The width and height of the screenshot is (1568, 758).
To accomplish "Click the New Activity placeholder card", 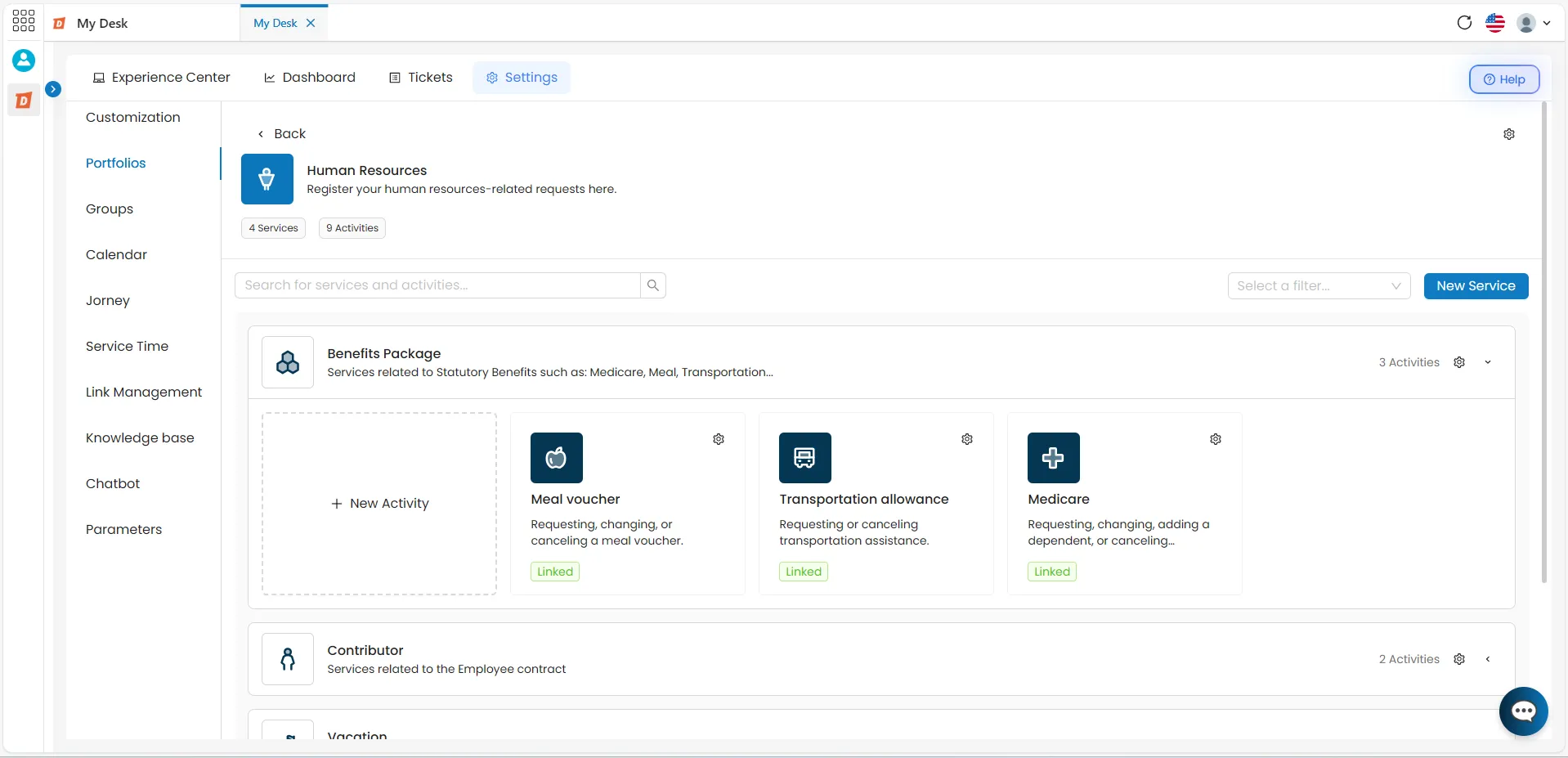I will pyautogui.click(x=379, y=504).
